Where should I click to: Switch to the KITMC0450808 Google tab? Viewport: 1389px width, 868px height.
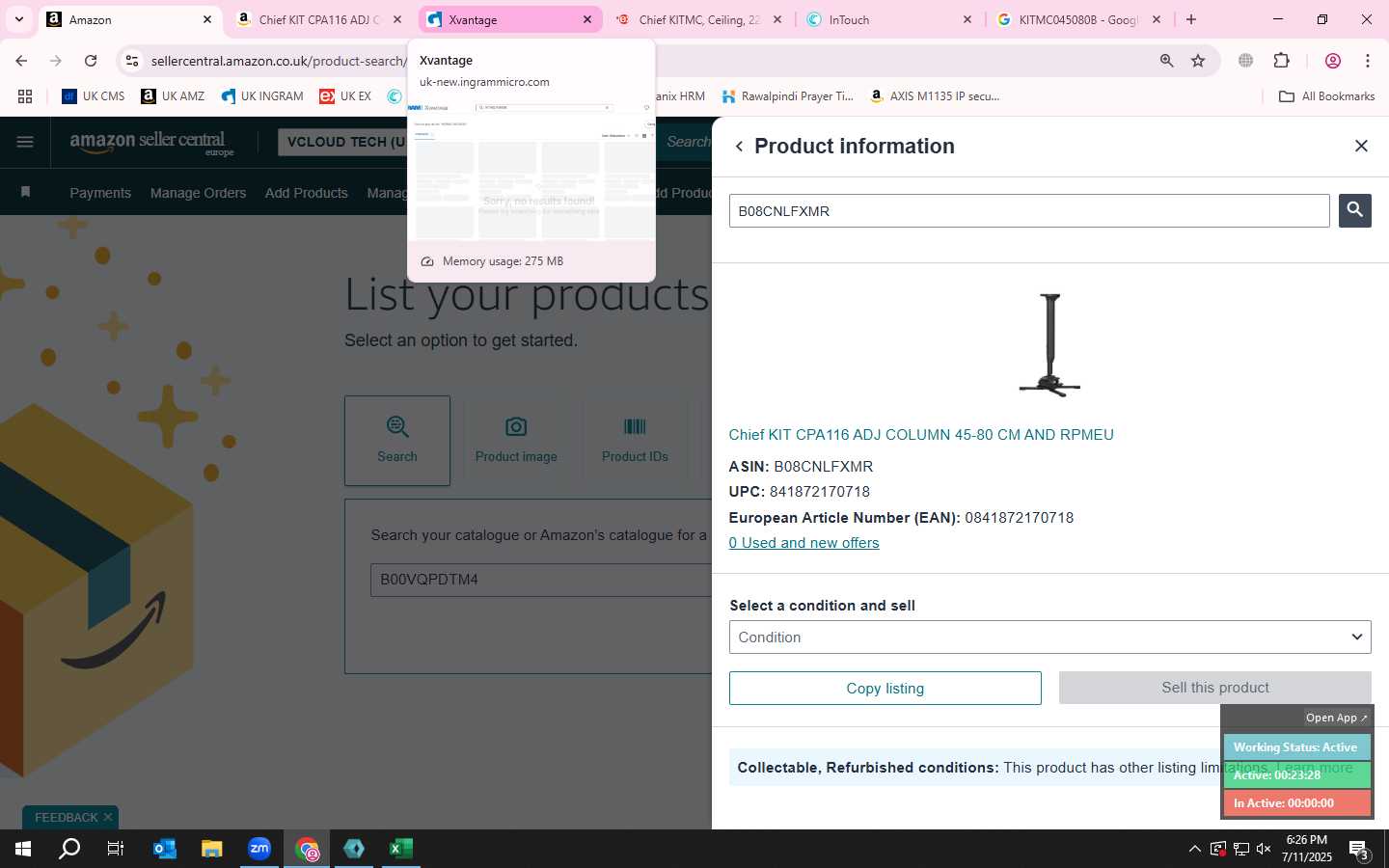pos(1078,19)
